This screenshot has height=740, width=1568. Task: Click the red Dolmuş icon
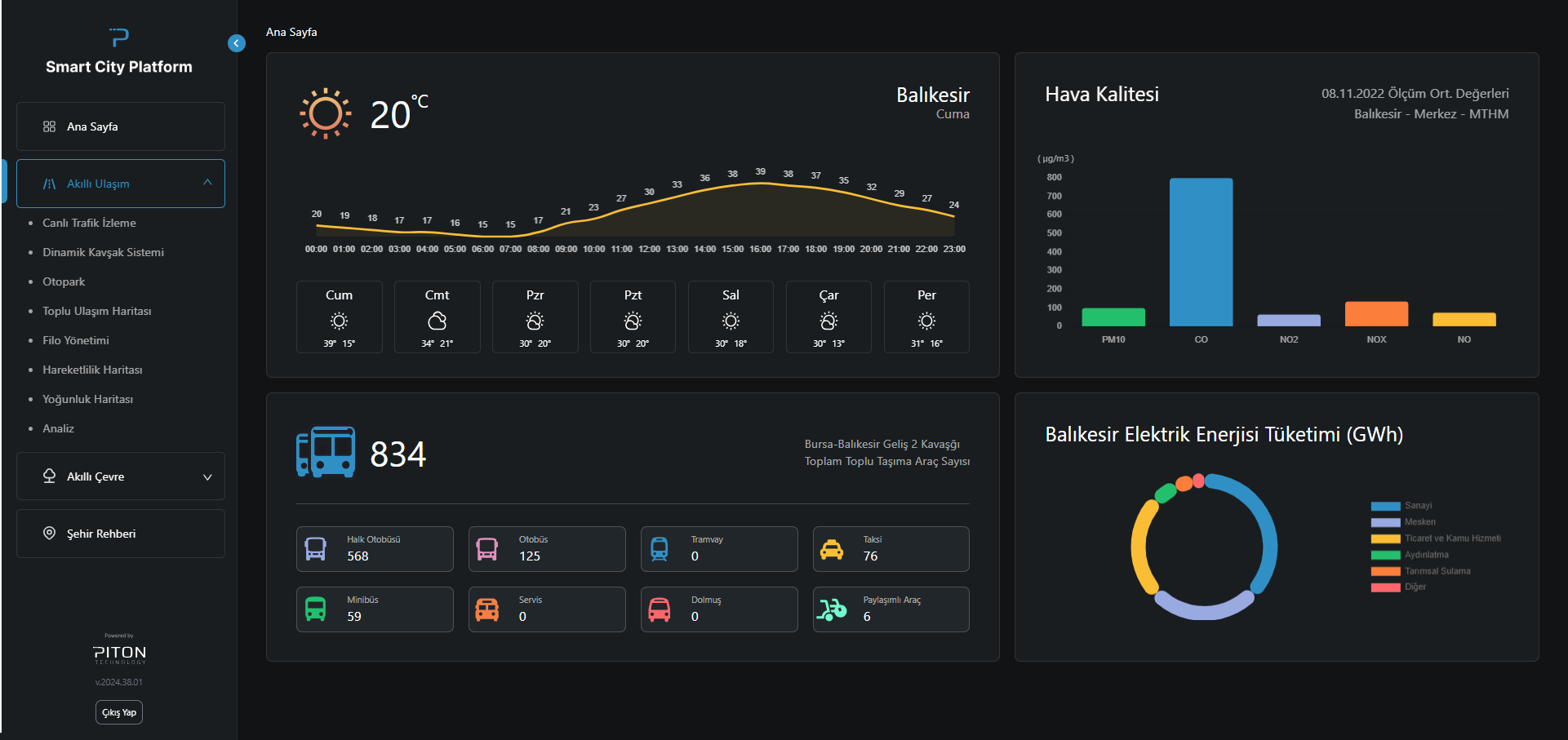coord(659,609)
